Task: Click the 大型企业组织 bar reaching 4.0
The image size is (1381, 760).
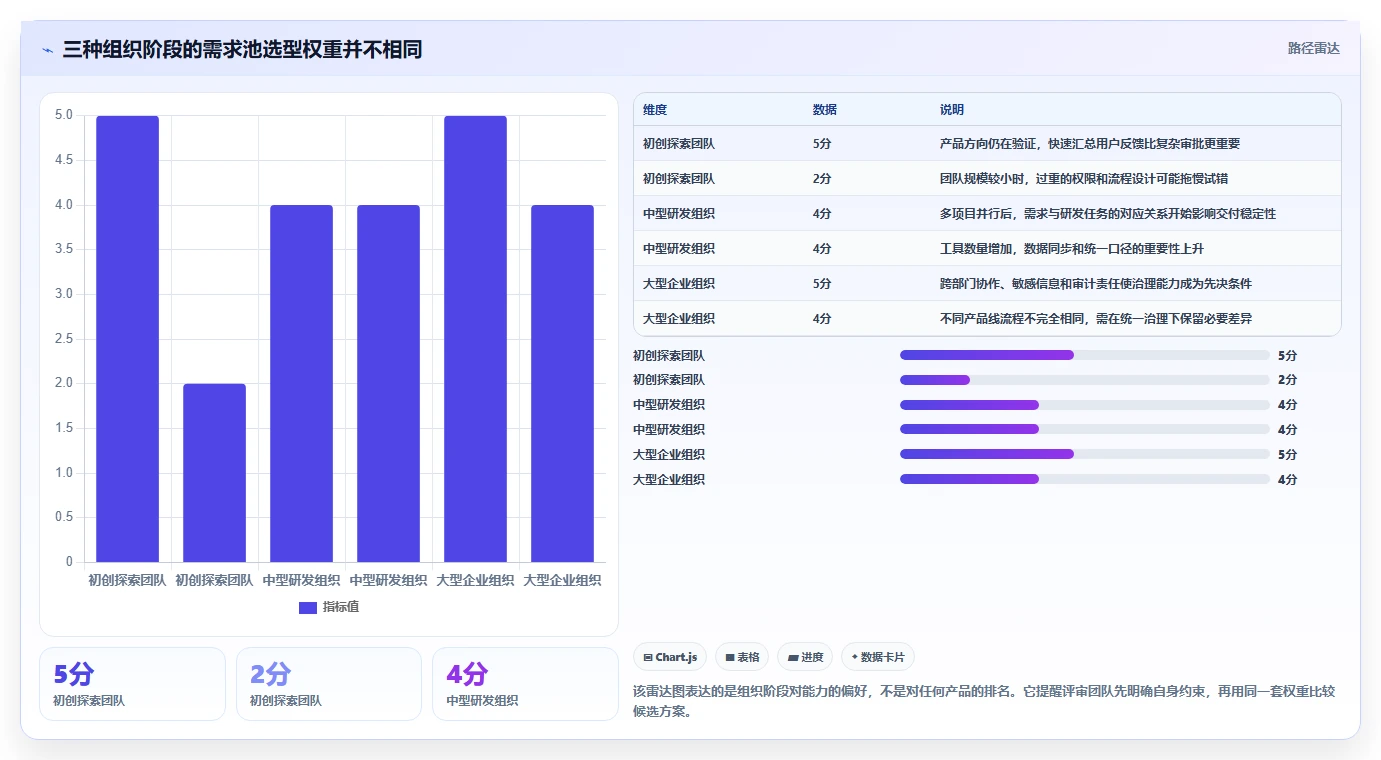Action: pyautogui.click(x=562, y=383)
